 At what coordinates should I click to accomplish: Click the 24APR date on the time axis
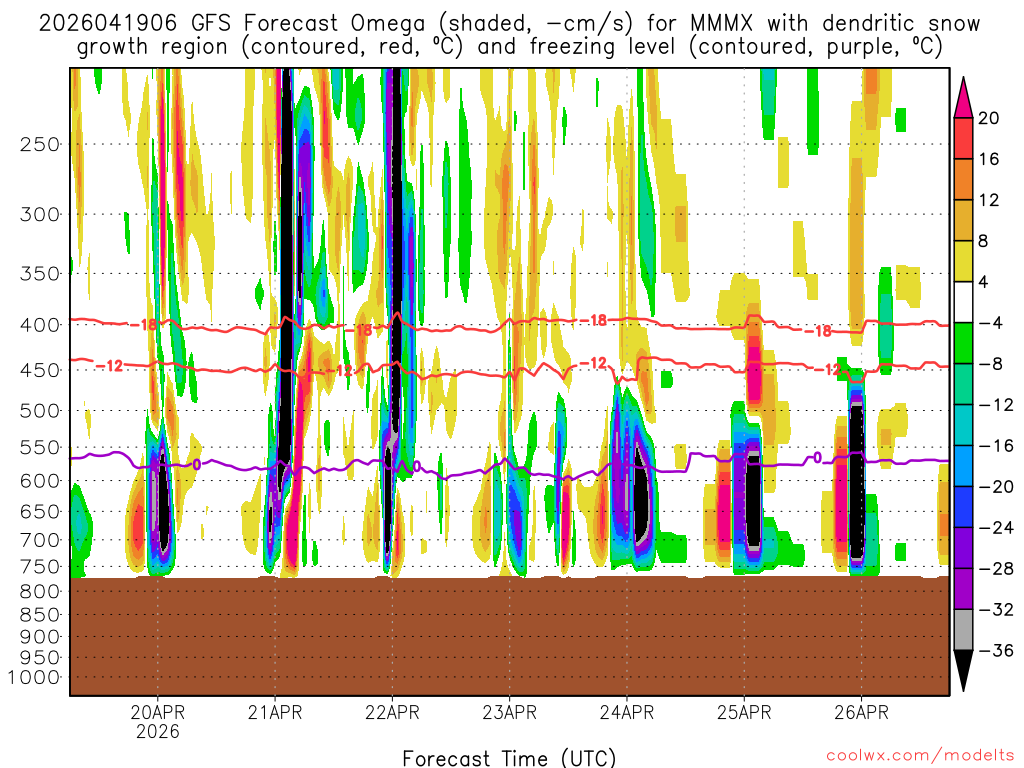click(x=627, y=713)
